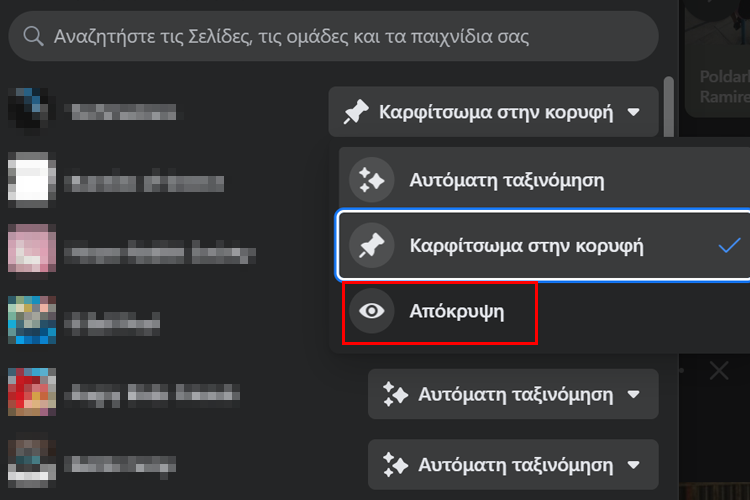
Task: Click the blue checkmark on selected pin option
Action: [729, 245]
